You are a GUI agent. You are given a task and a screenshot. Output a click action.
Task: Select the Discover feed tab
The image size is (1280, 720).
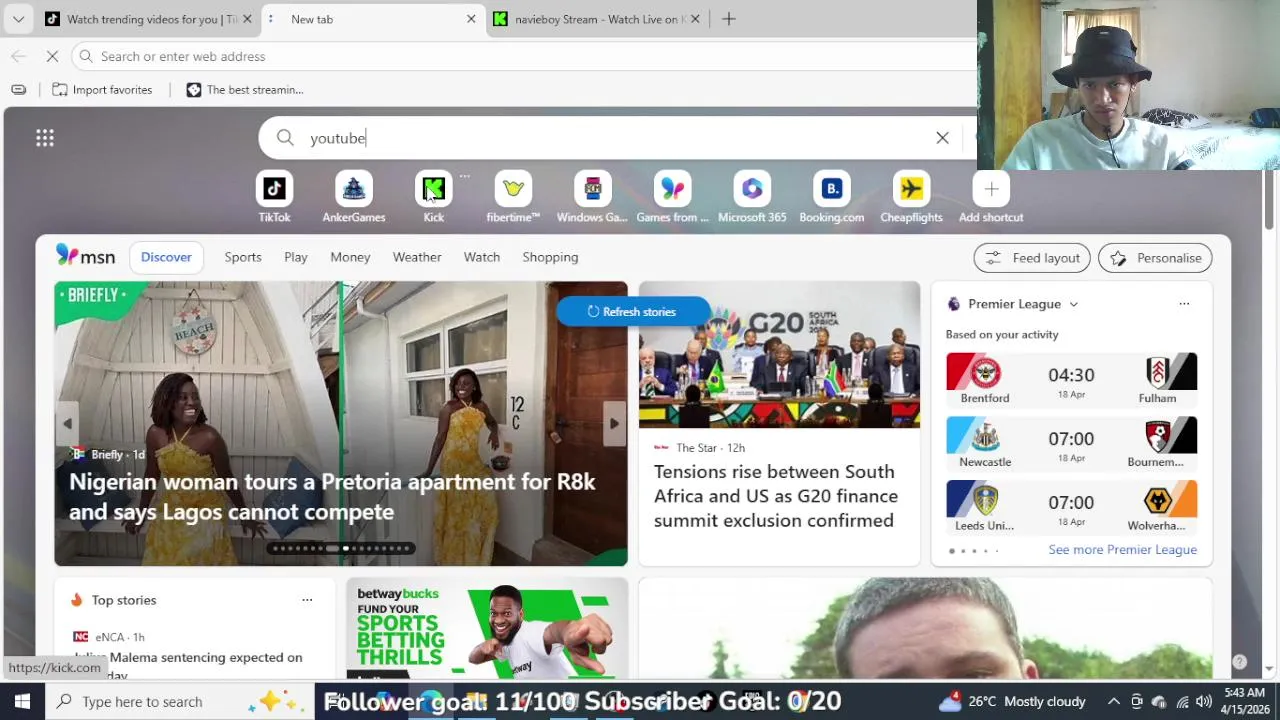coord(166,257)
